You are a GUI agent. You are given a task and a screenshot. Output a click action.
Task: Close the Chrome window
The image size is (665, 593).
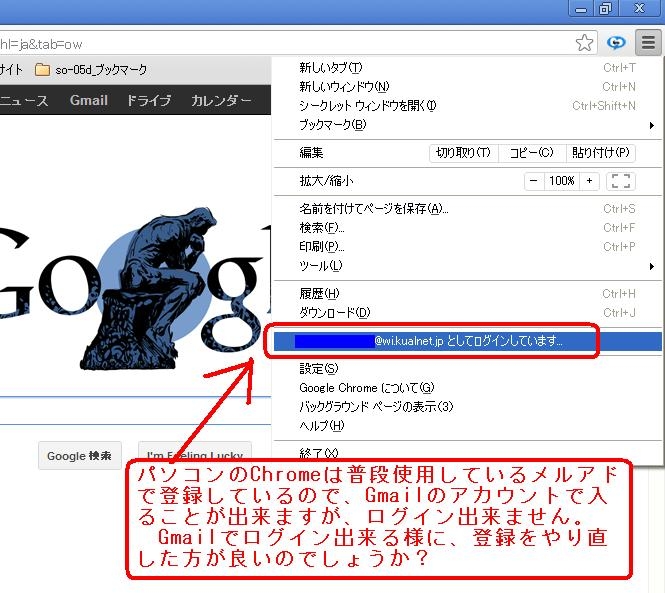coord(640,9)
